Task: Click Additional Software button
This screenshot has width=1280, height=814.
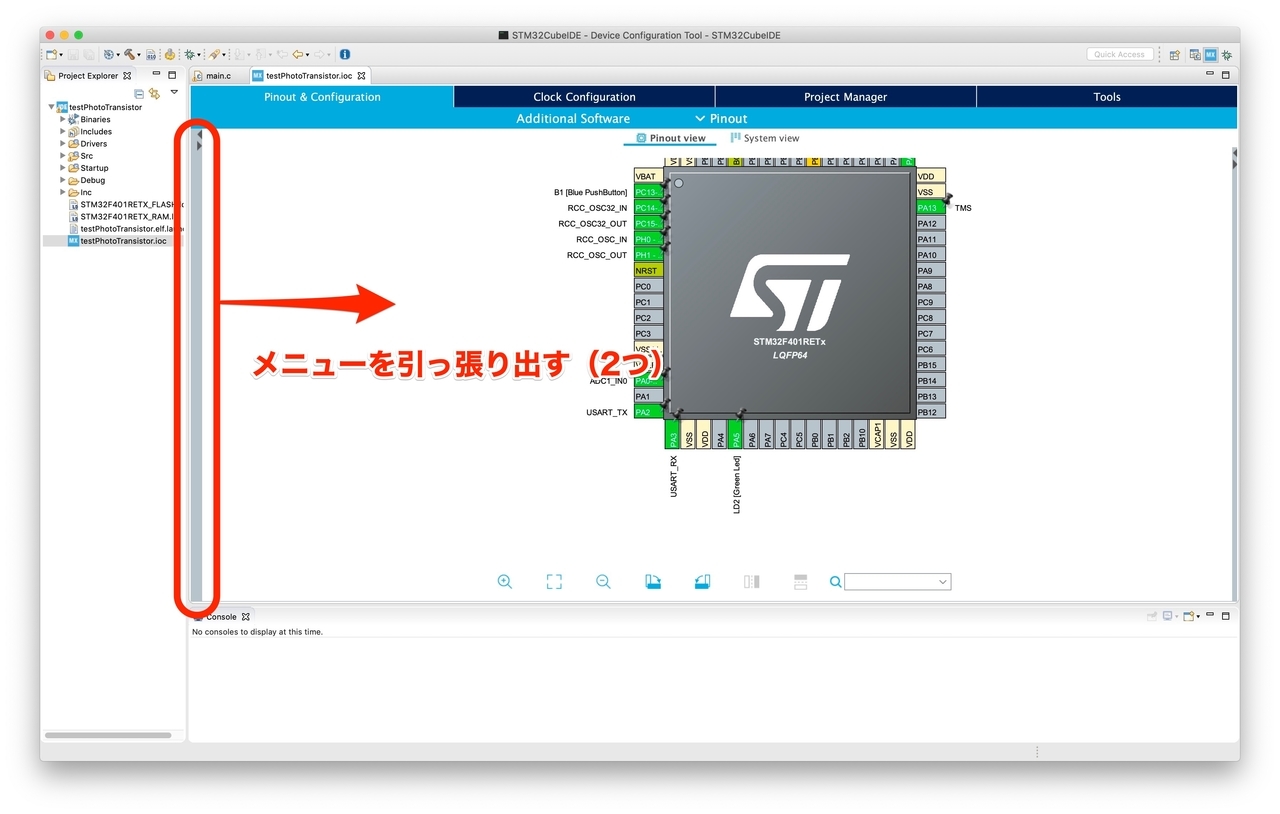Action: [x=573, y=118]
